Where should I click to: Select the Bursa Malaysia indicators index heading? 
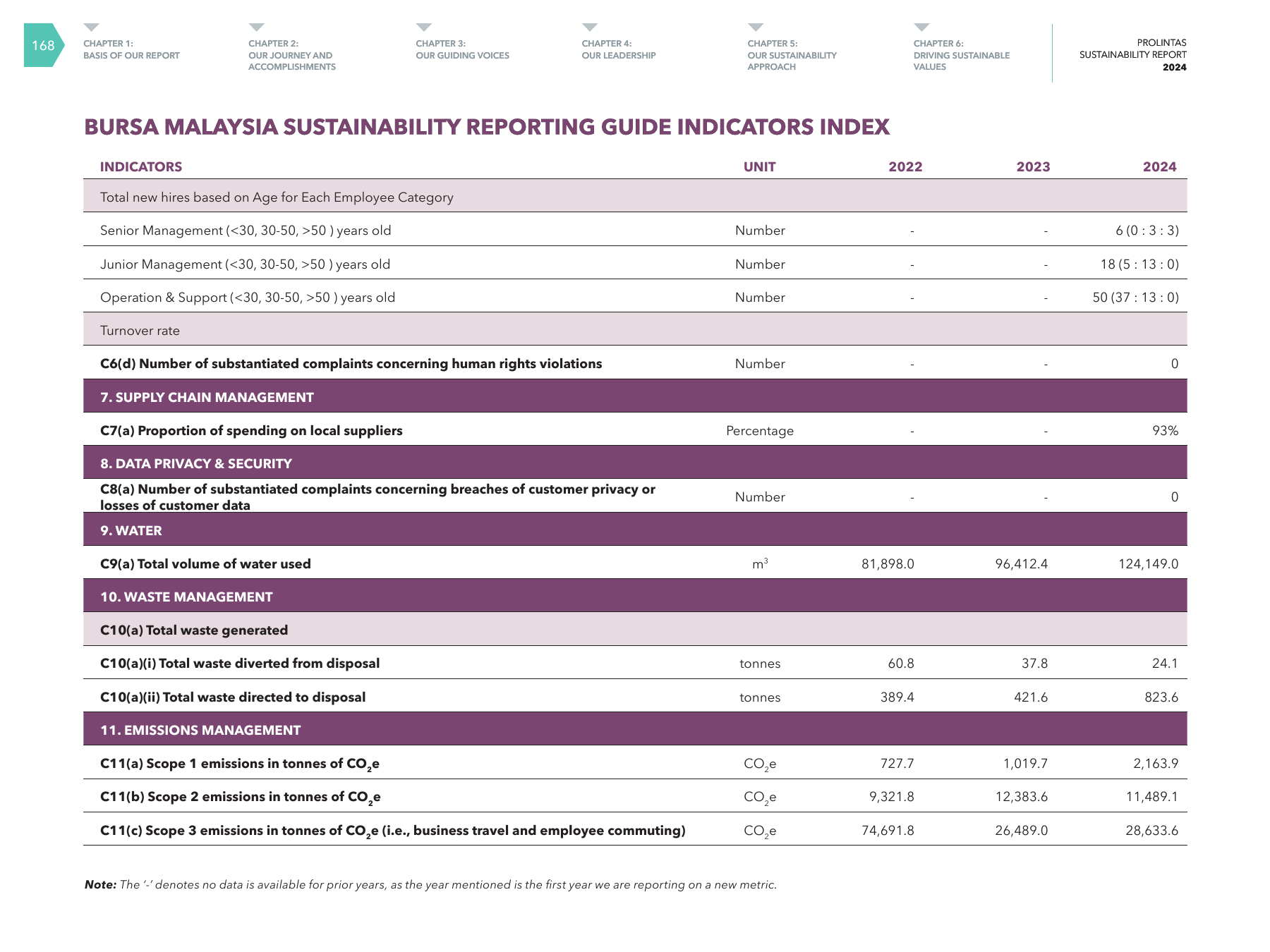(487, 127)
